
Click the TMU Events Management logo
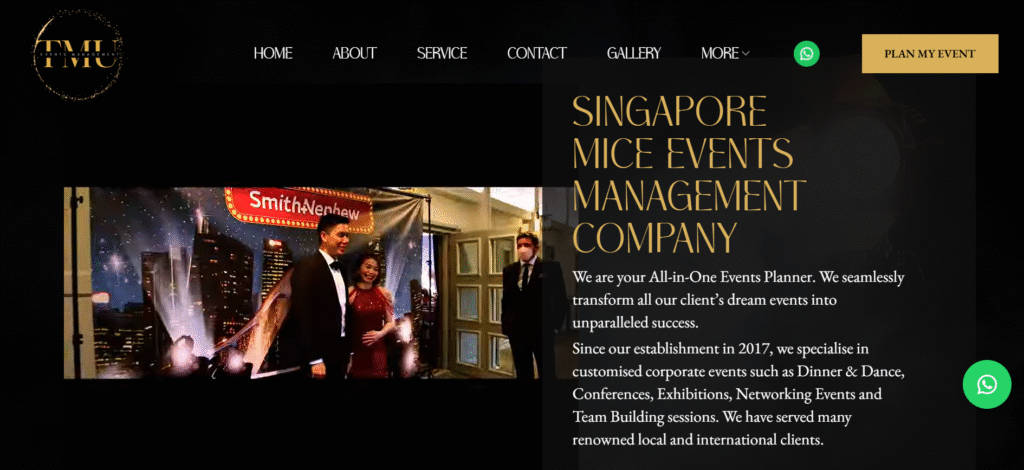click(x=77, y=54)
